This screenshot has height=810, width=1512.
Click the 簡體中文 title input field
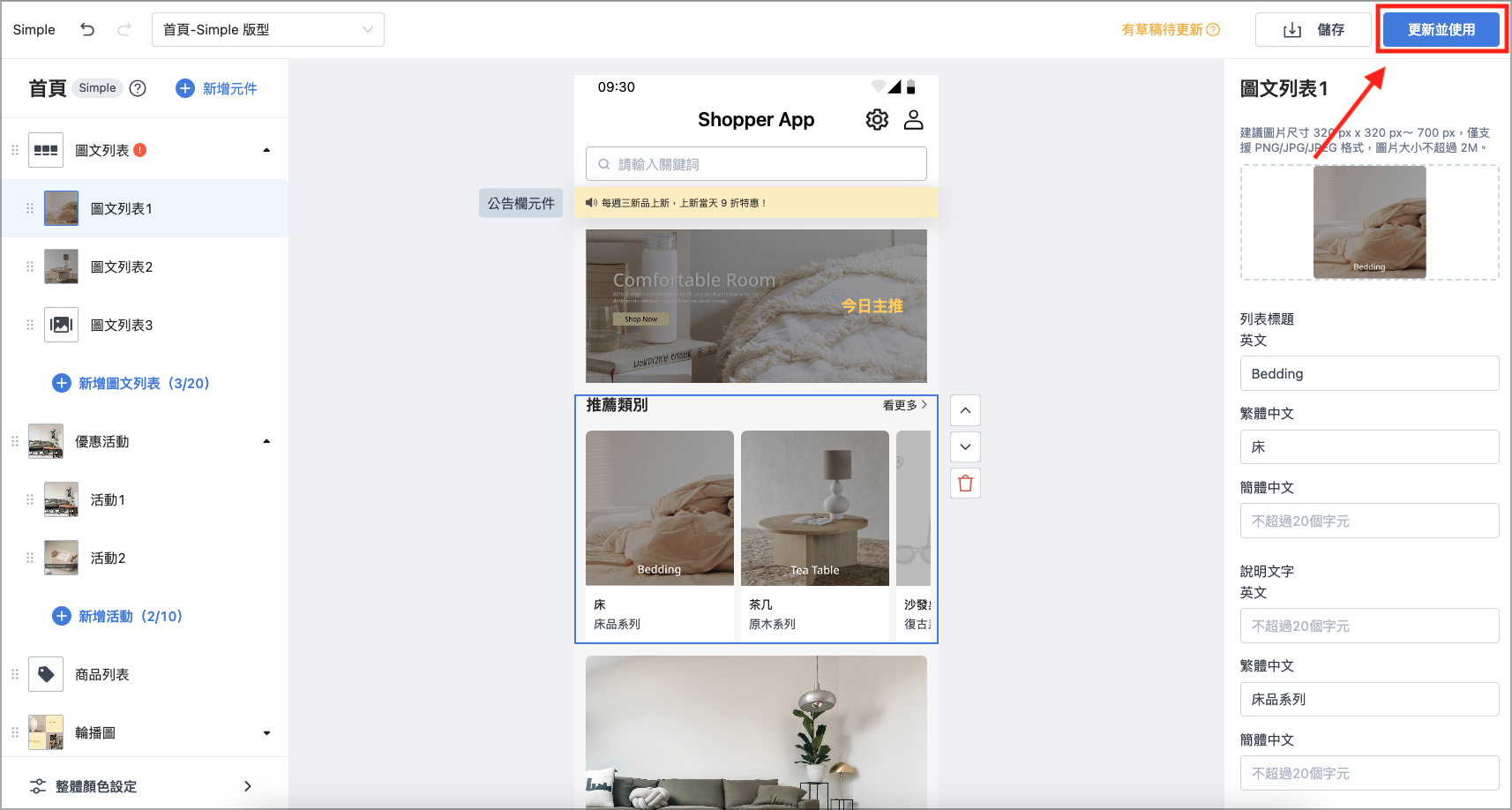1370,521
